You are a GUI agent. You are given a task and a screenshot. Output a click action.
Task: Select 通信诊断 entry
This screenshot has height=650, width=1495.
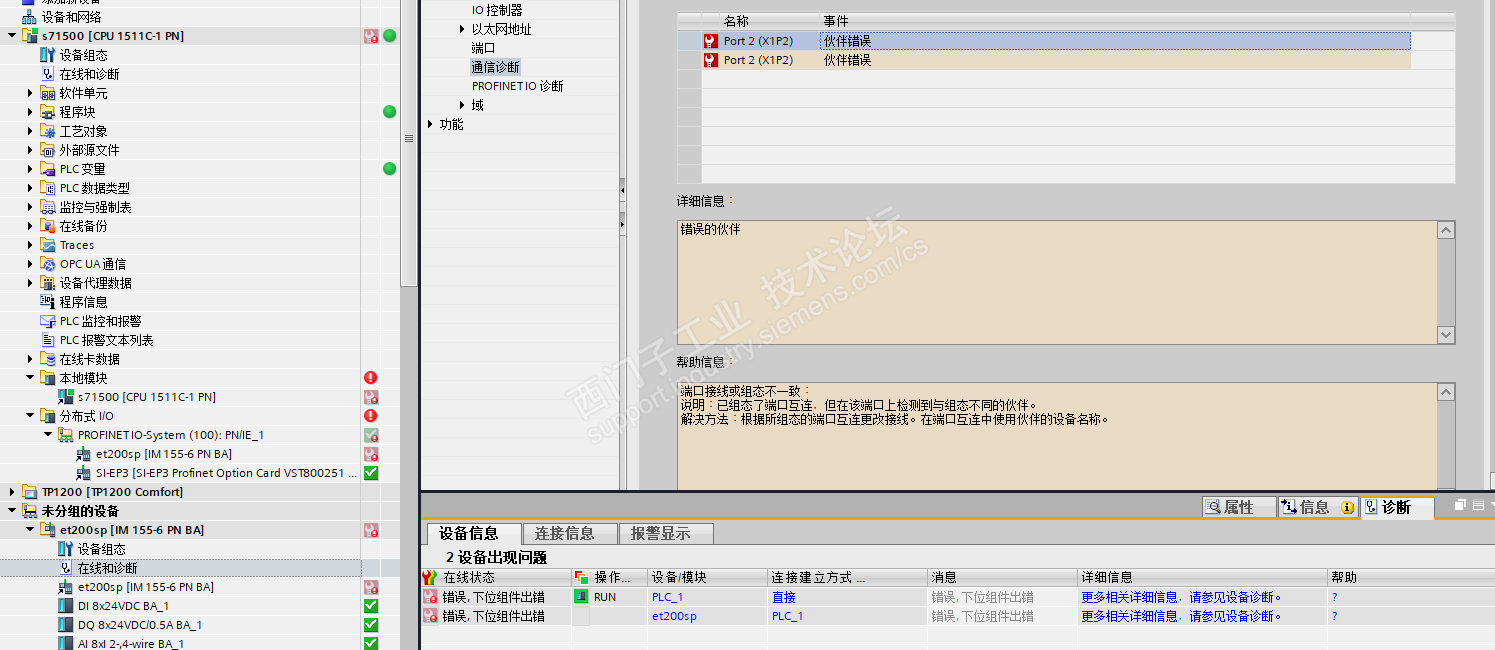pos(496,67)
